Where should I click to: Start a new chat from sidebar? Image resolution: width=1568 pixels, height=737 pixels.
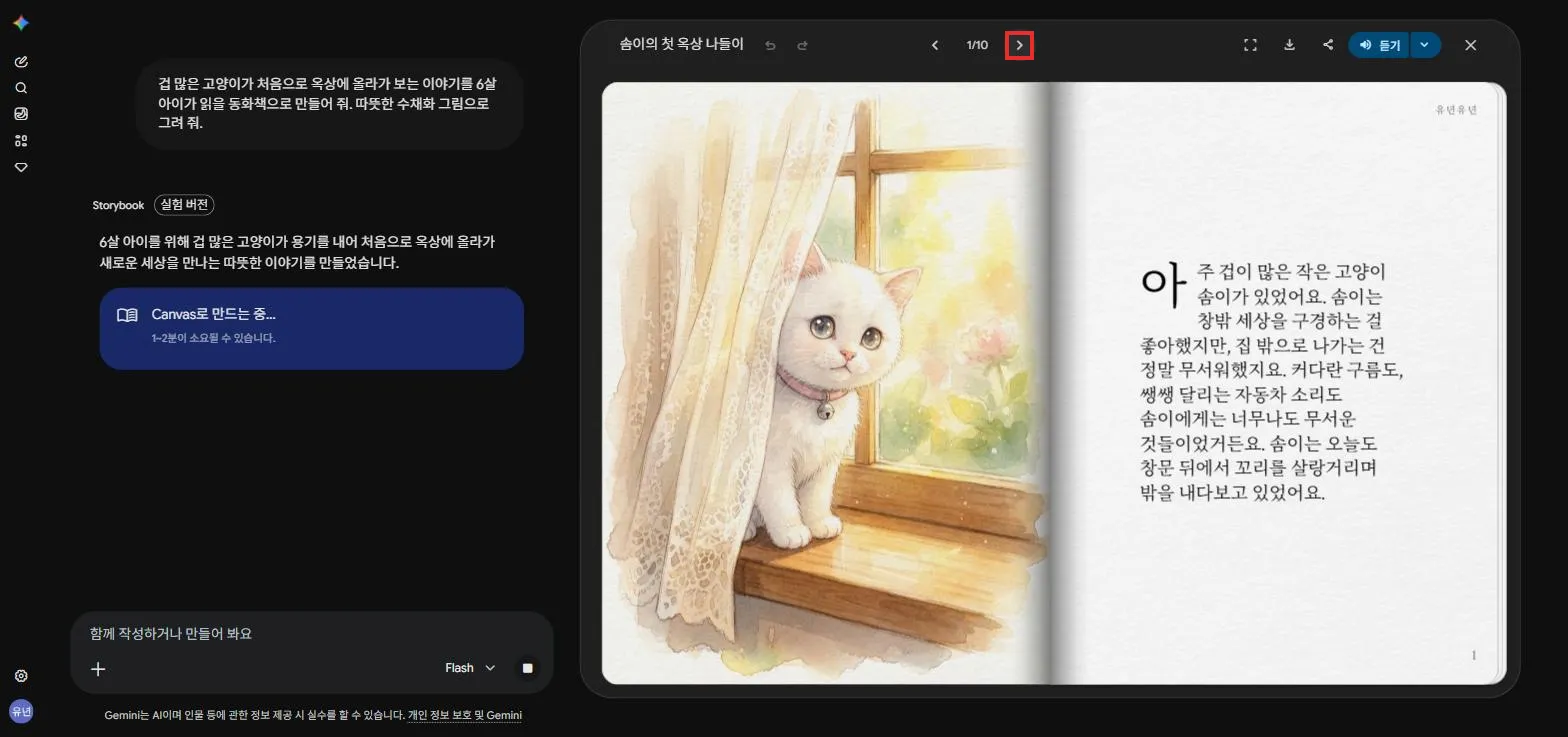click(x=21, y=62)
